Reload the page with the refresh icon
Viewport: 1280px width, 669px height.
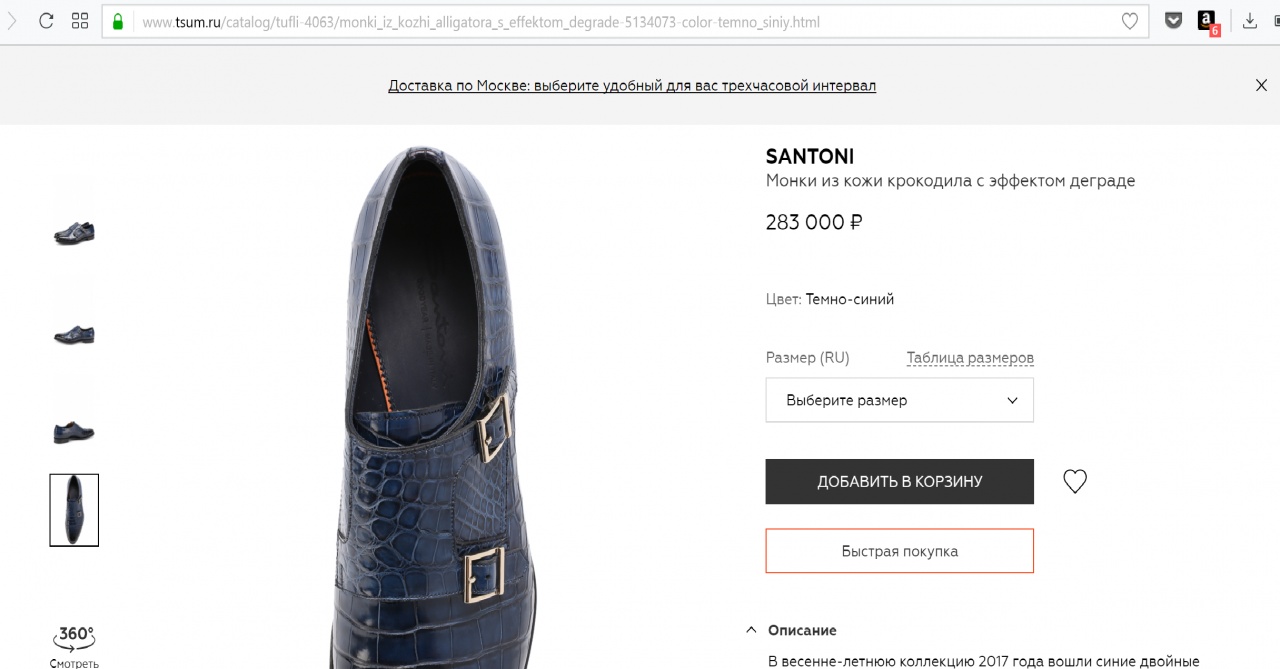(x=46, y=21)
